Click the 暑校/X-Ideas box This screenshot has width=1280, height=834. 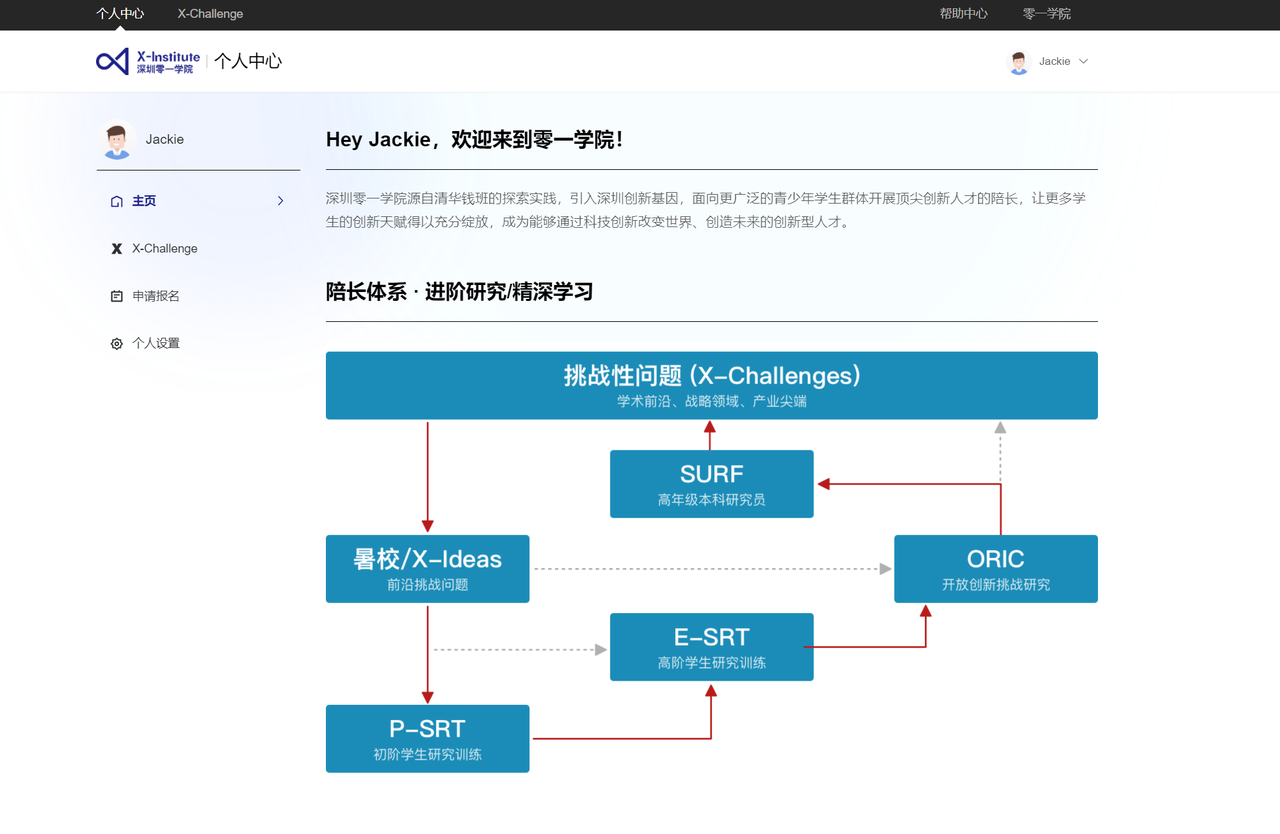point(428,569)
